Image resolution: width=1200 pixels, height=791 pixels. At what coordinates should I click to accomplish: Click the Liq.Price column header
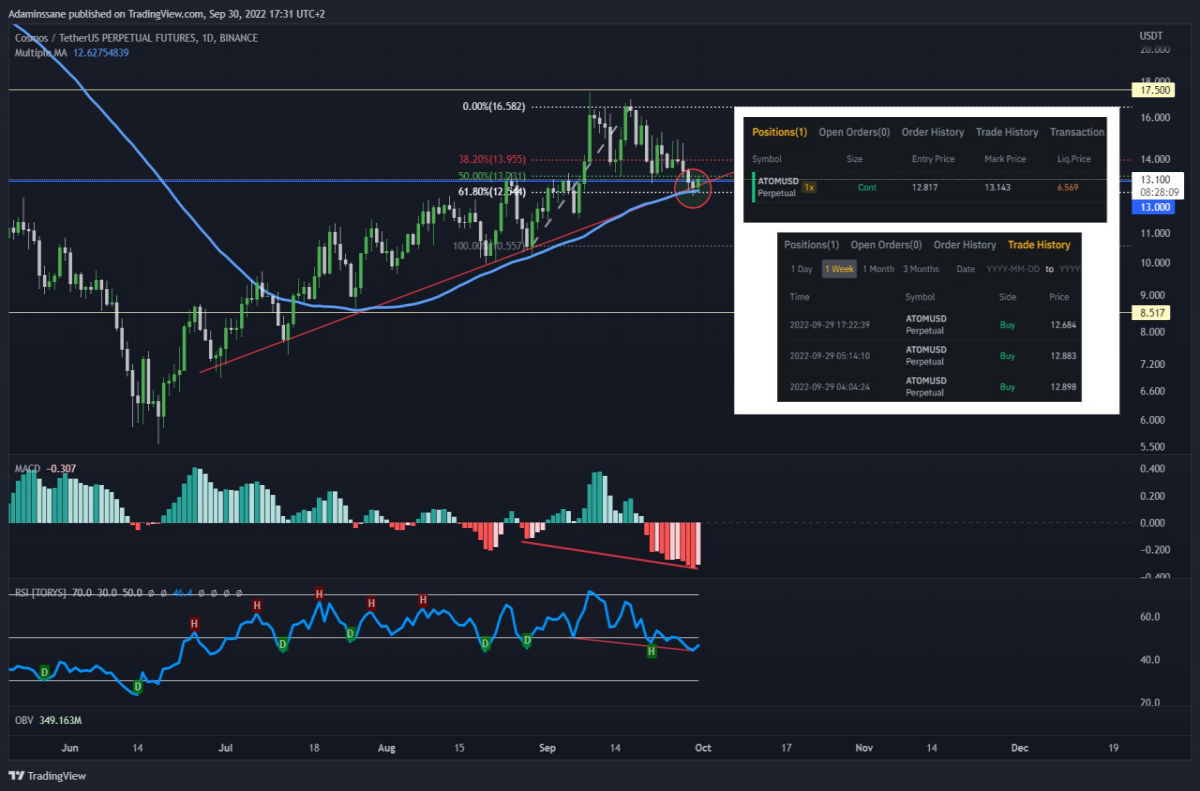tap(1072, 159)
